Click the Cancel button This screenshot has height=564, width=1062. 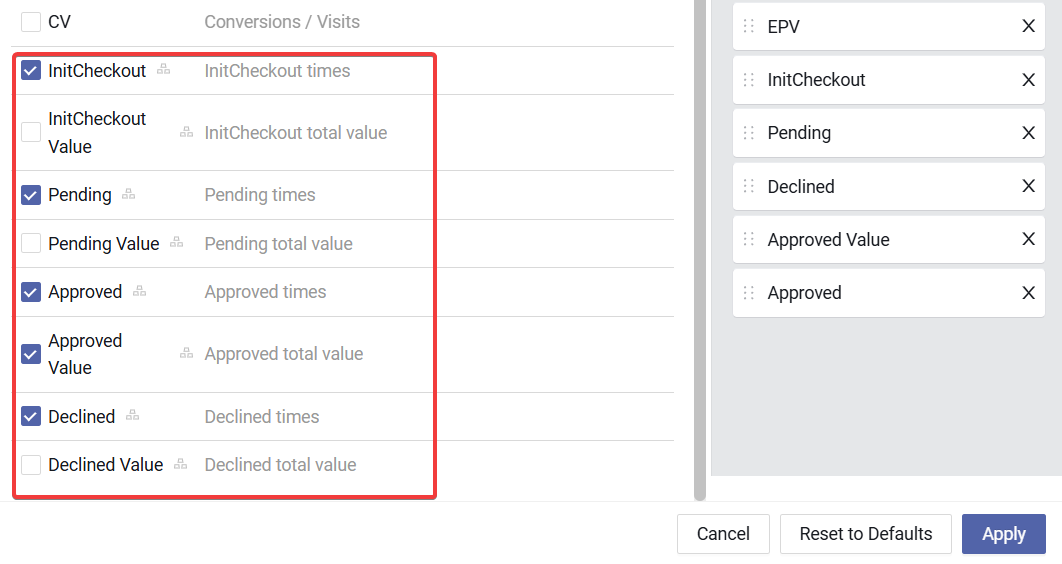(x=723, y=534)
